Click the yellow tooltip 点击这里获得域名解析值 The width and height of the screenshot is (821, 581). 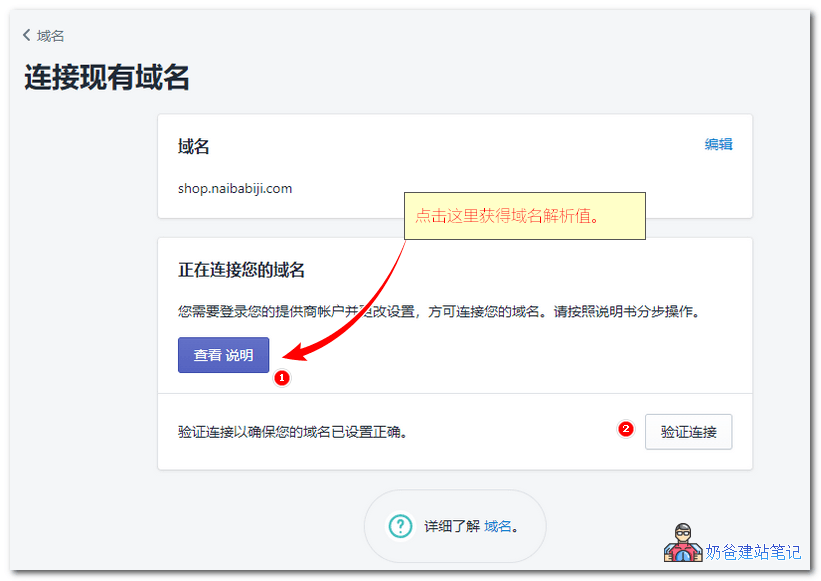tap(524, 214)
